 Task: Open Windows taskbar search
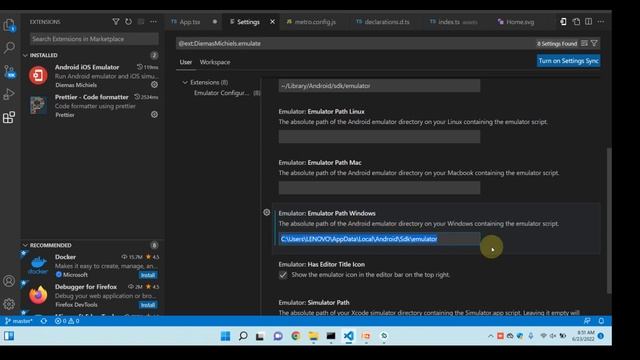click(x=243, y=336)
